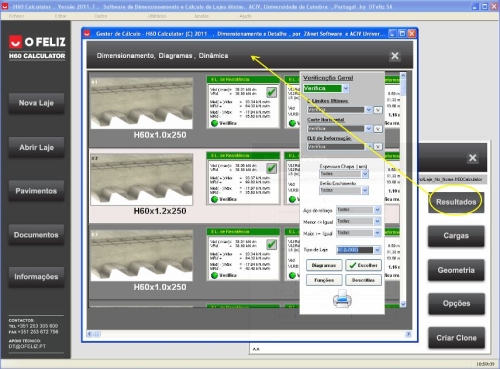500x369 pixels.
Task: Toggle the V checkbox beside Corte Horizontal
Action: tap(378, 128)
